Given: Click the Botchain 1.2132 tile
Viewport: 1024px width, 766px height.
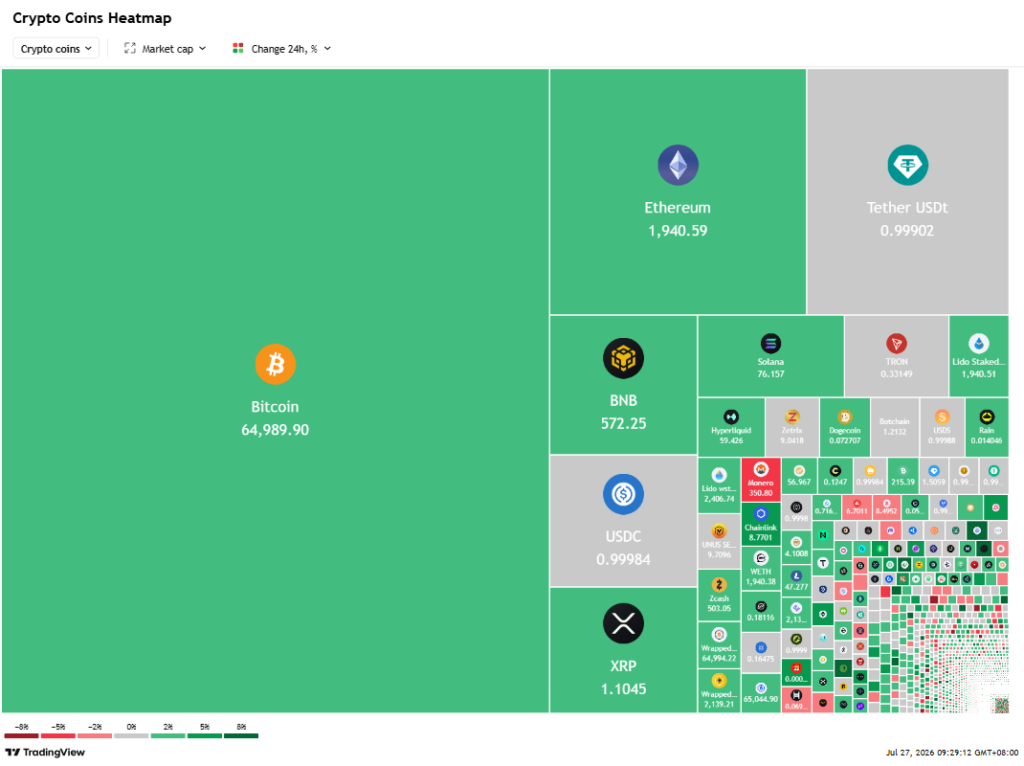Looking at the screenshot, I should (x=894, y=427).
